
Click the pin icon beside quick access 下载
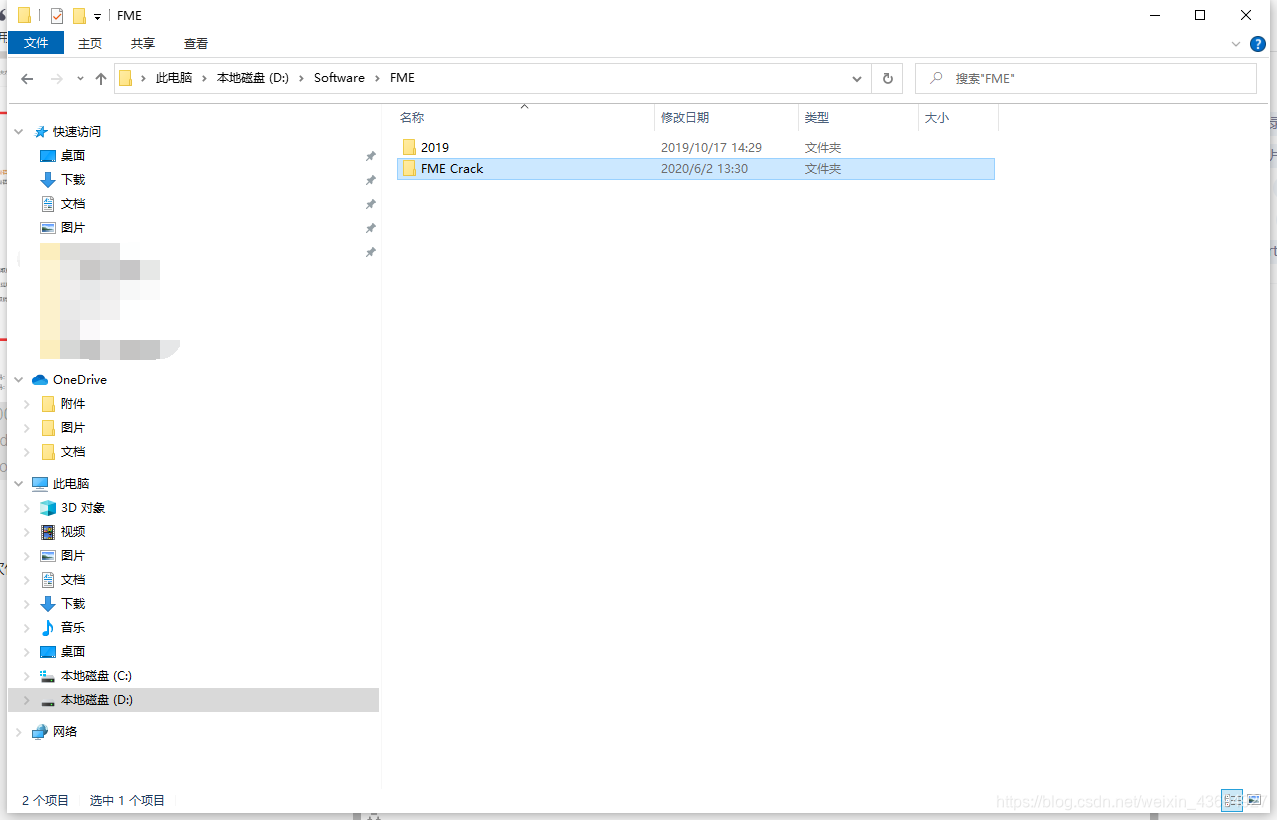pyautogui.click(x=370, y=180)
